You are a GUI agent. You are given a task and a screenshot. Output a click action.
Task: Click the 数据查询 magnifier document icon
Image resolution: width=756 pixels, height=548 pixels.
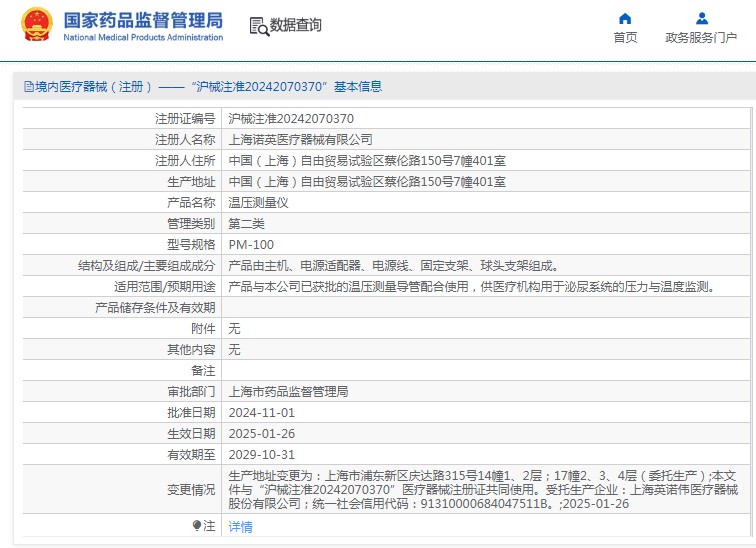(x=259, y=26)
